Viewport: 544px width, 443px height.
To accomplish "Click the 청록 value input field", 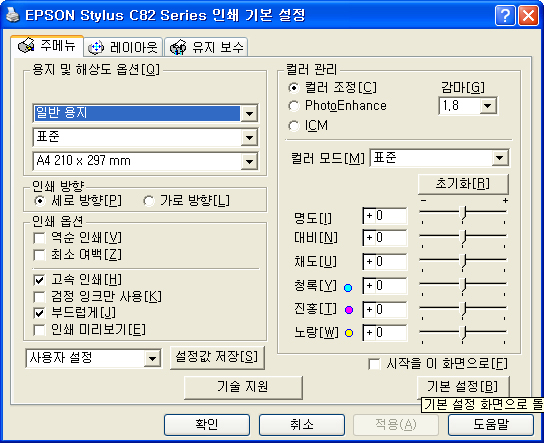I will click(385, 286).
